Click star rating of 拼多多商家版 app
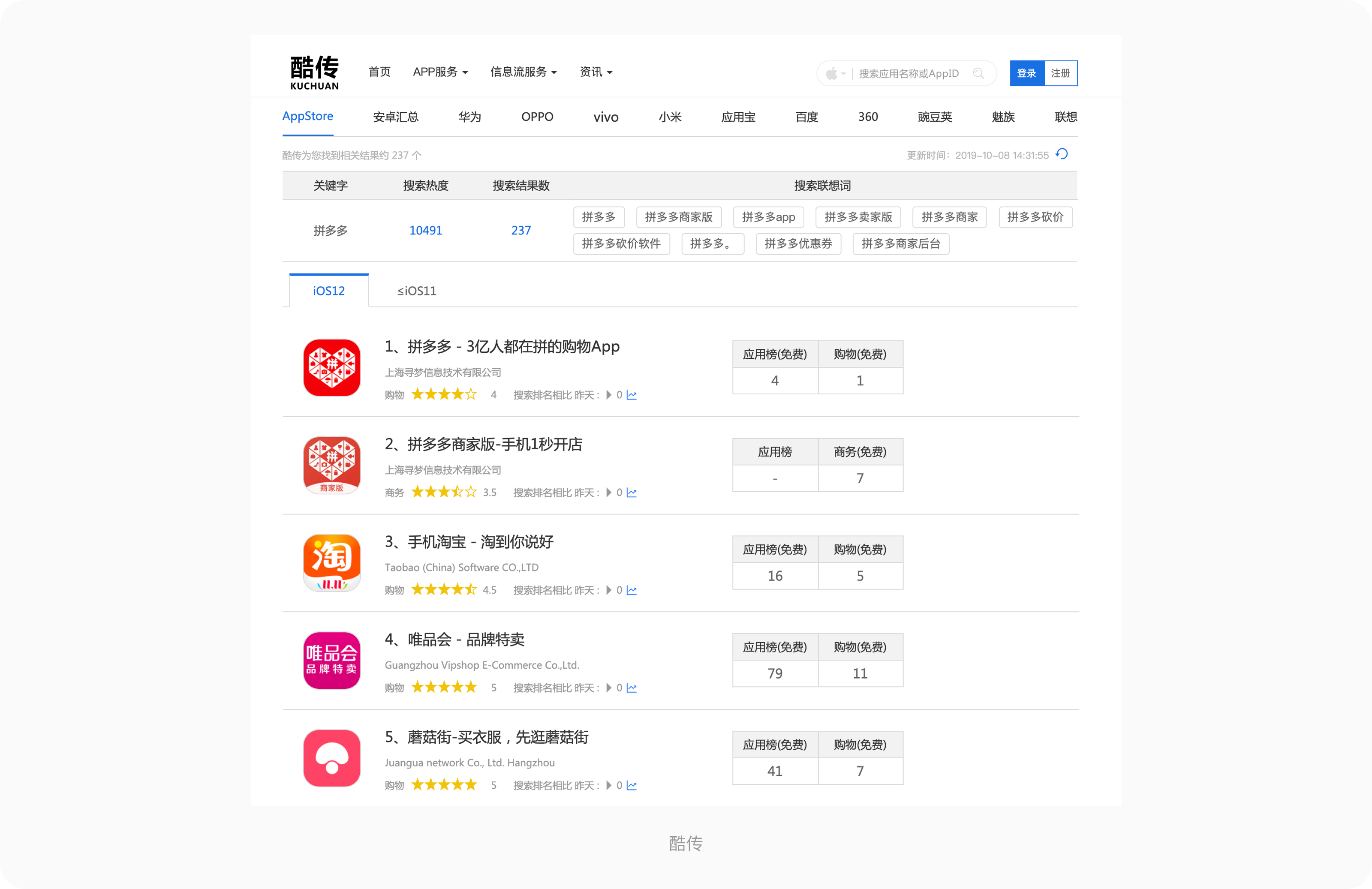This screenshot has width=1372, height=889. tap(444, 492)
